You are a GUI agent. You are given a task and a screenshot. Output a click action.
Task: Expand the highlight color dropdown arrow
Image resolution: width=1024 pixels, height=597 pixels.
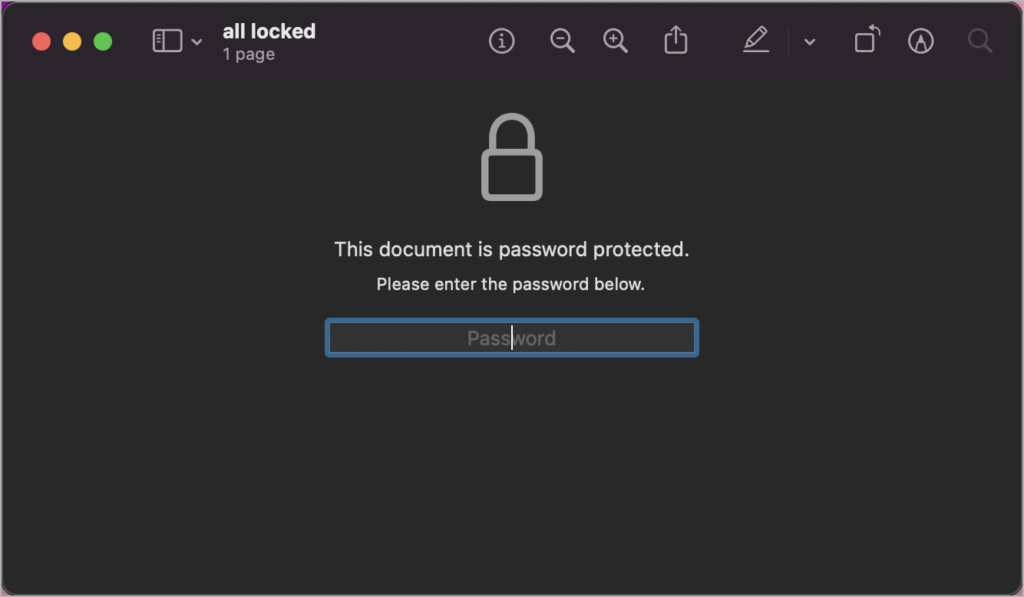point(810,42)
